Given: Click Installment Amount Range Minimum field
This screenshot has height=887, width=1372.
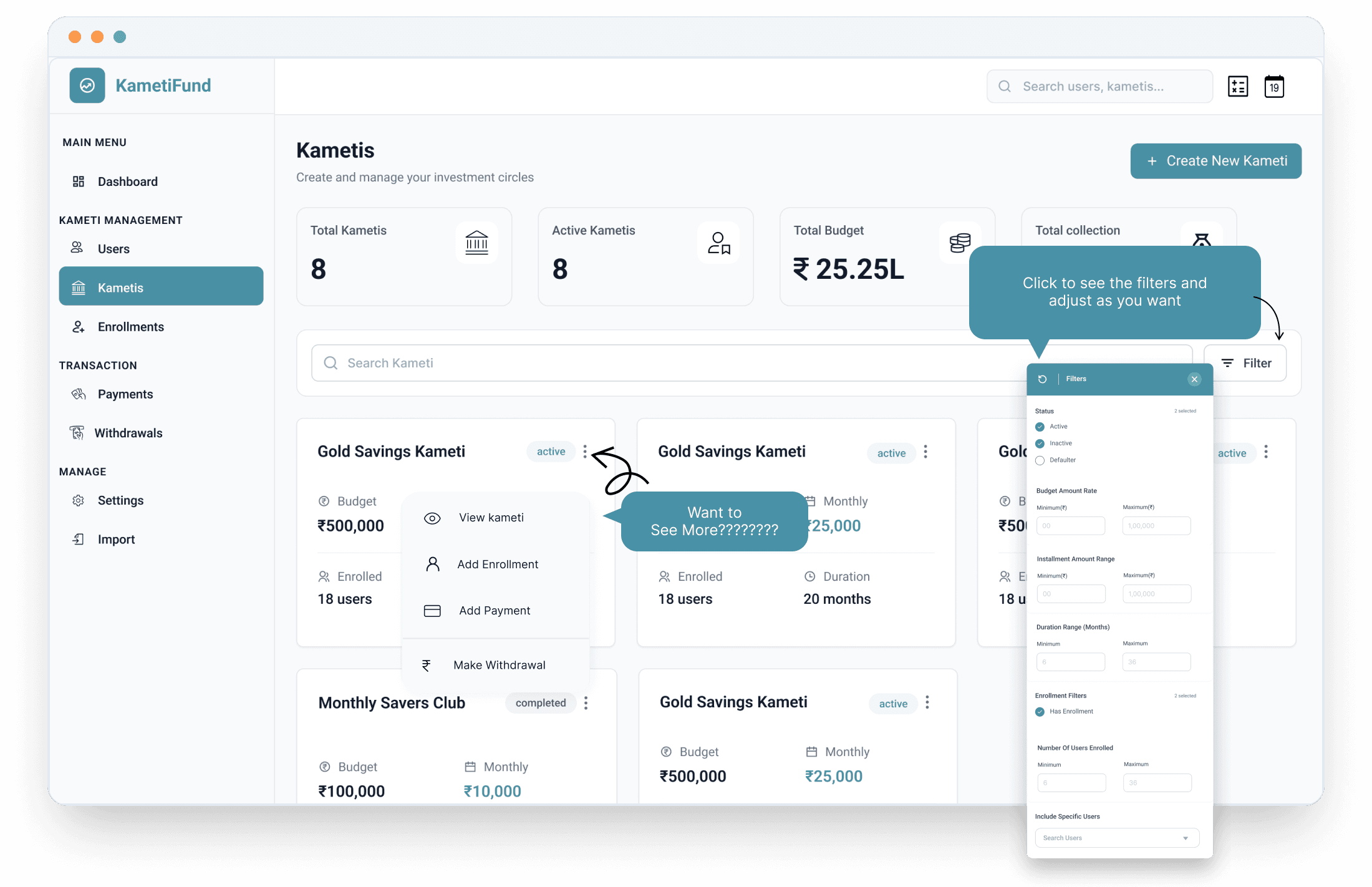Looking at the screenshot, I should [x=1071, y=594].
